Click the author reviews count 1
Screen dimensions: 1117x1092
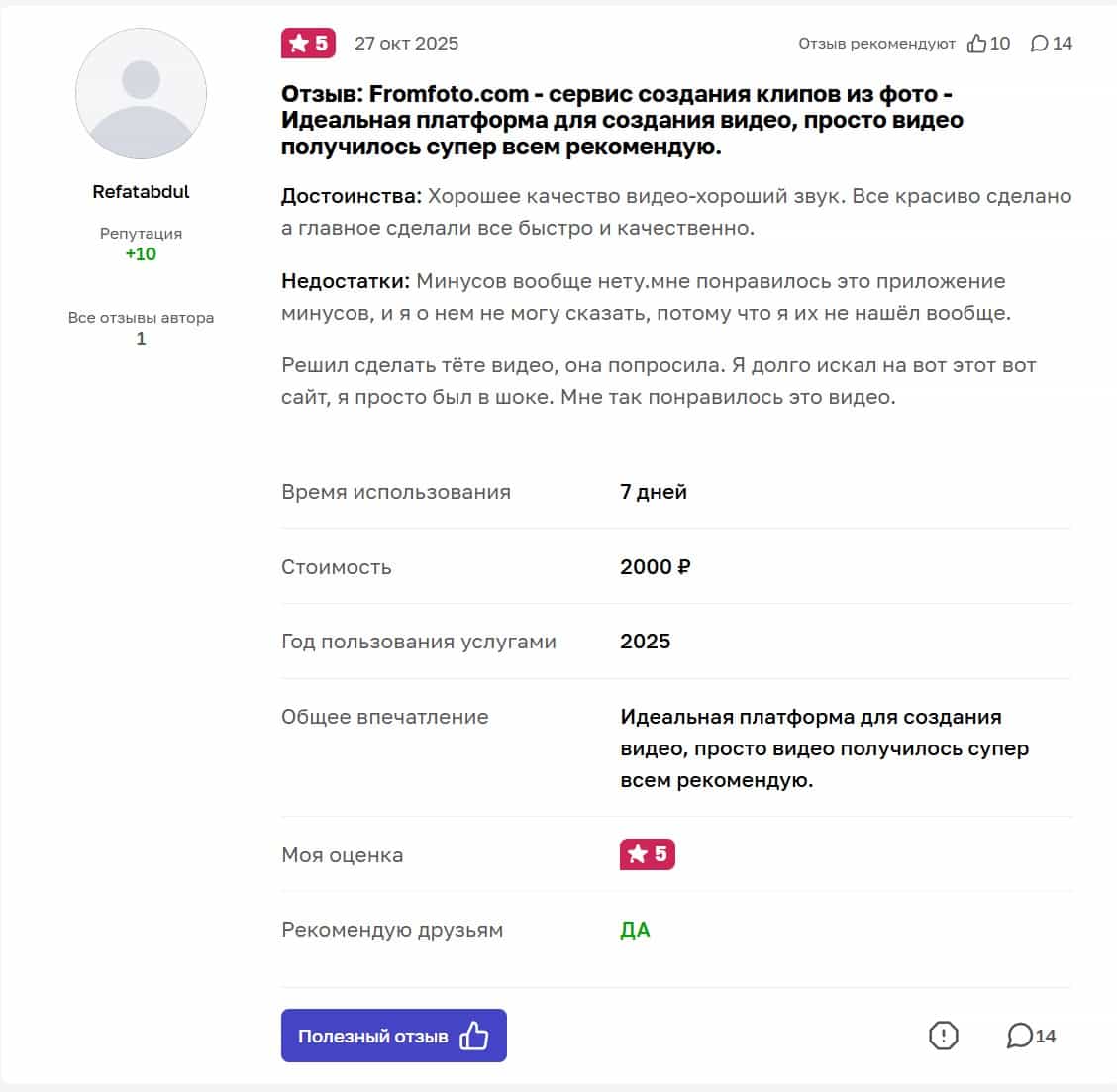[x=141, y=338]
